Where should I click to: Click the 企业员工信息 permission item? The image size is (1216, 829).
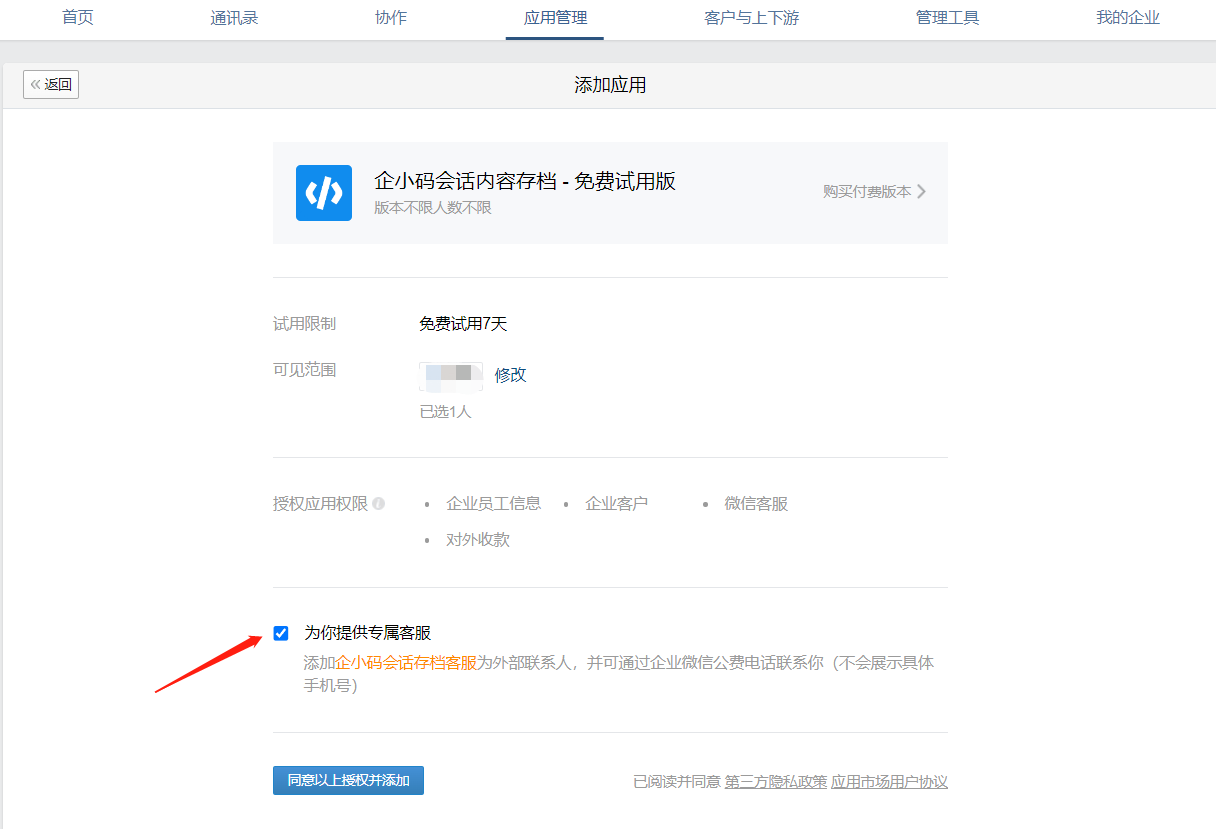tap(494, 504)
